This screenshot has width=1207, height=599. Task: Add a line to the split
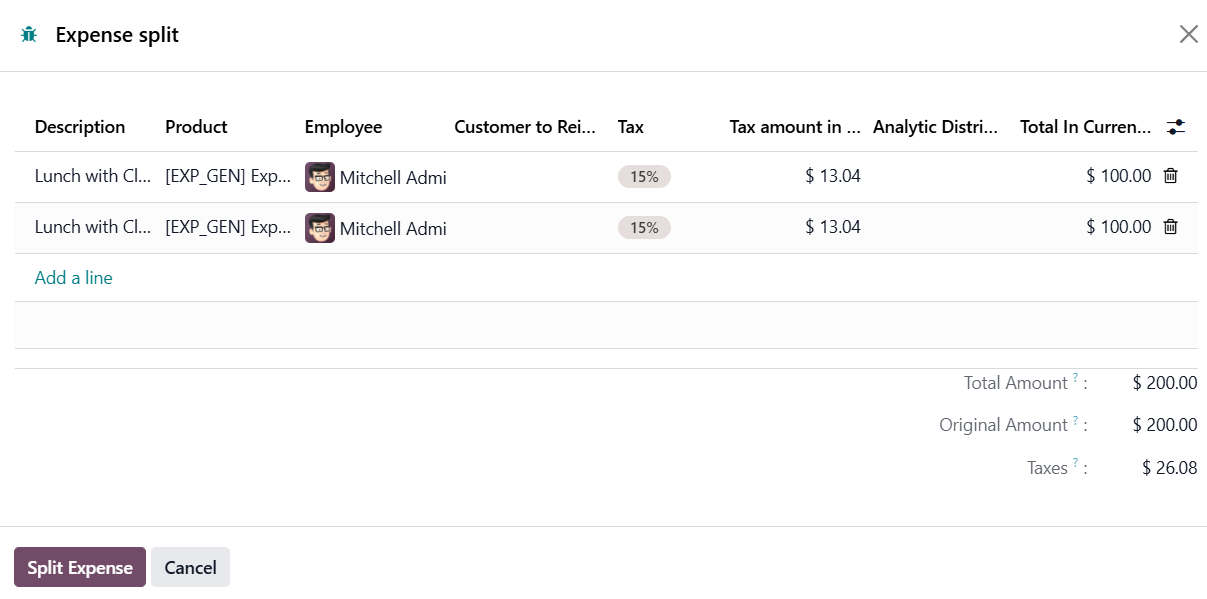(x=74, y=278)
